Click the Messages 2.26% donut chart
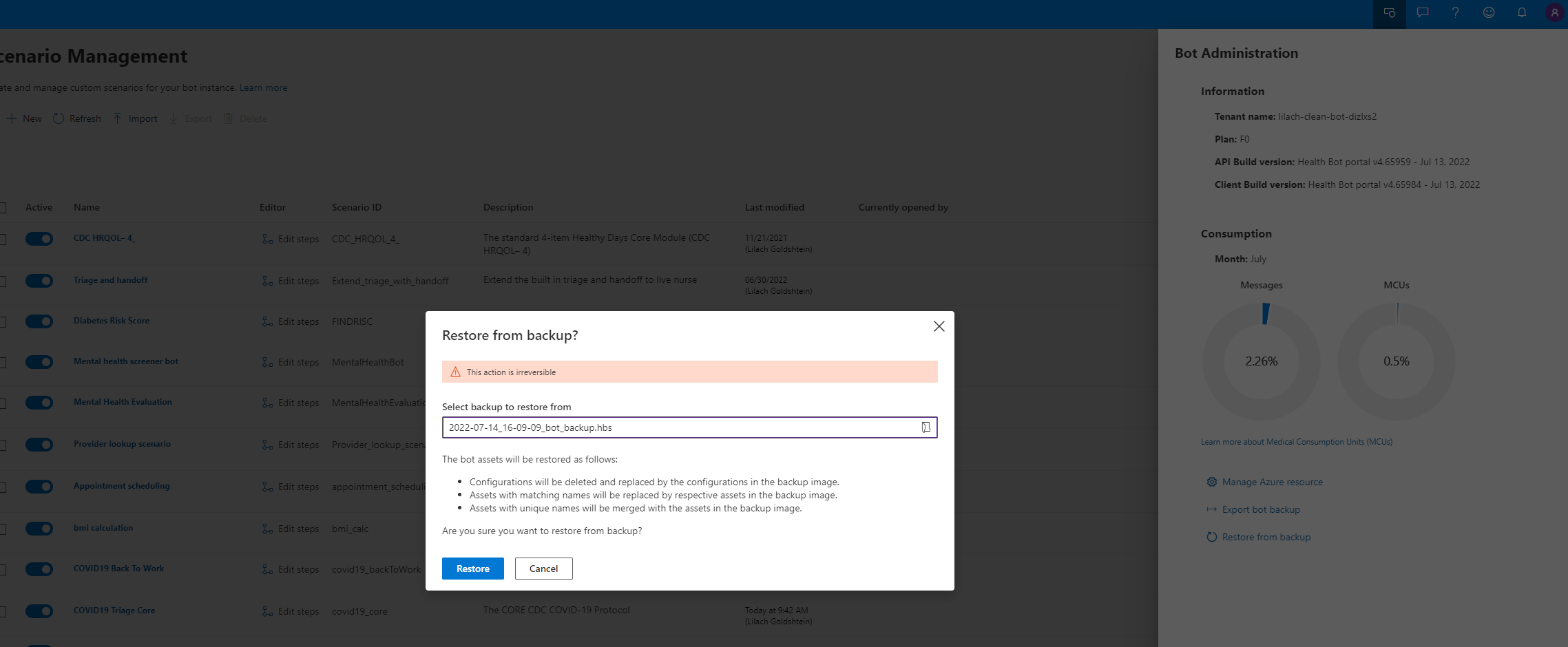 coord(1261,361)
